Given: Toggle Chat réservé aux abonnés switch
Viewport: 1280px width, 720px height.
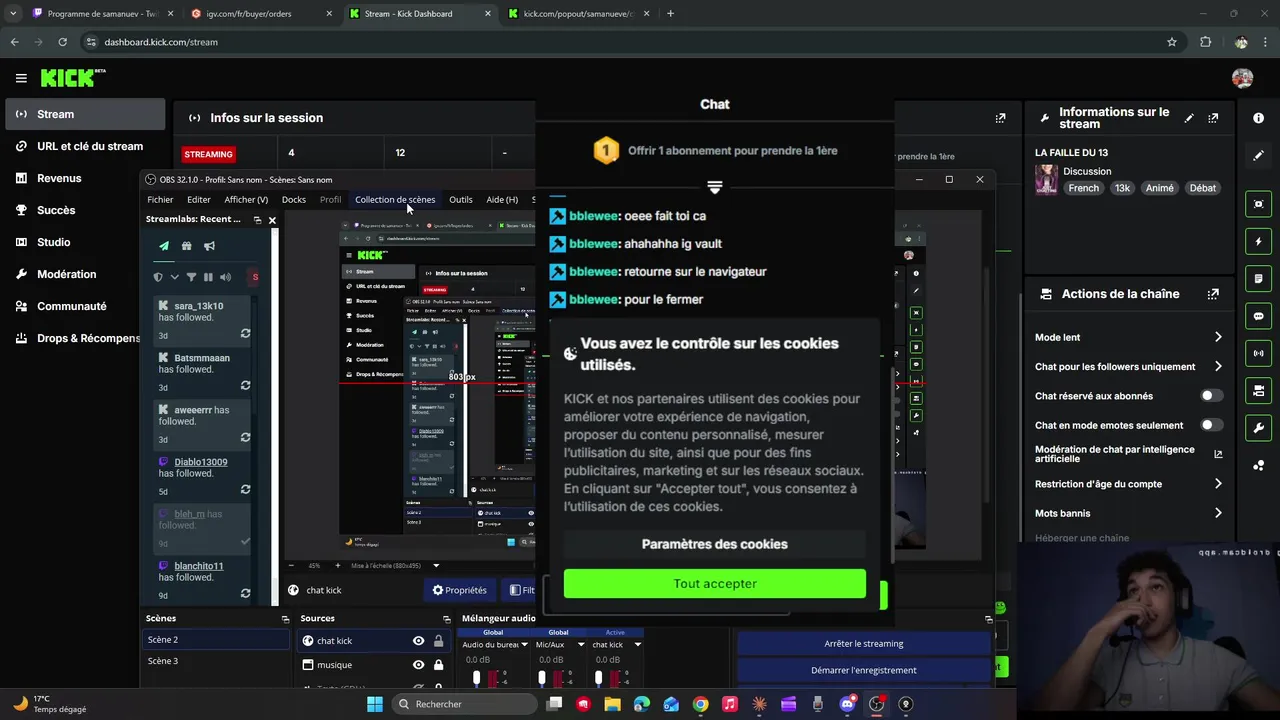Looking at the screenshot, I should (x=1211, y=396).
